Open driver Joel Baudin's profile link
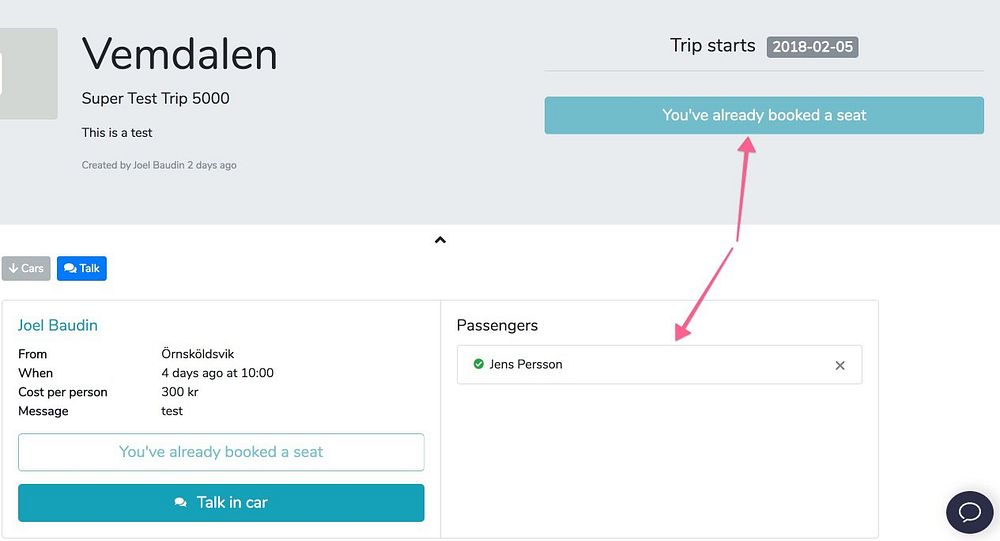The height and width of the screenshot is (541, 1000). (58, 325)
